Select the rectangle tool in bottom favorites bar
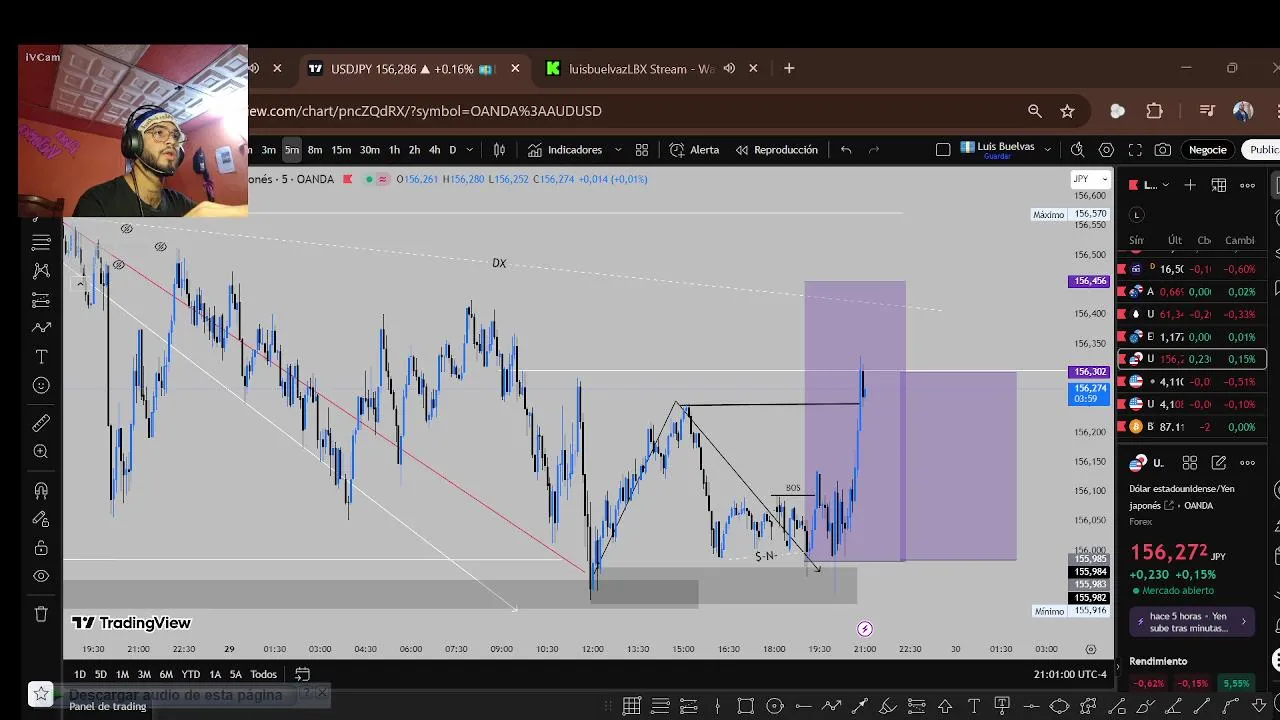The height and width of the screenshot is (720, 1280). pyautogui.click(x=745, y=707)
